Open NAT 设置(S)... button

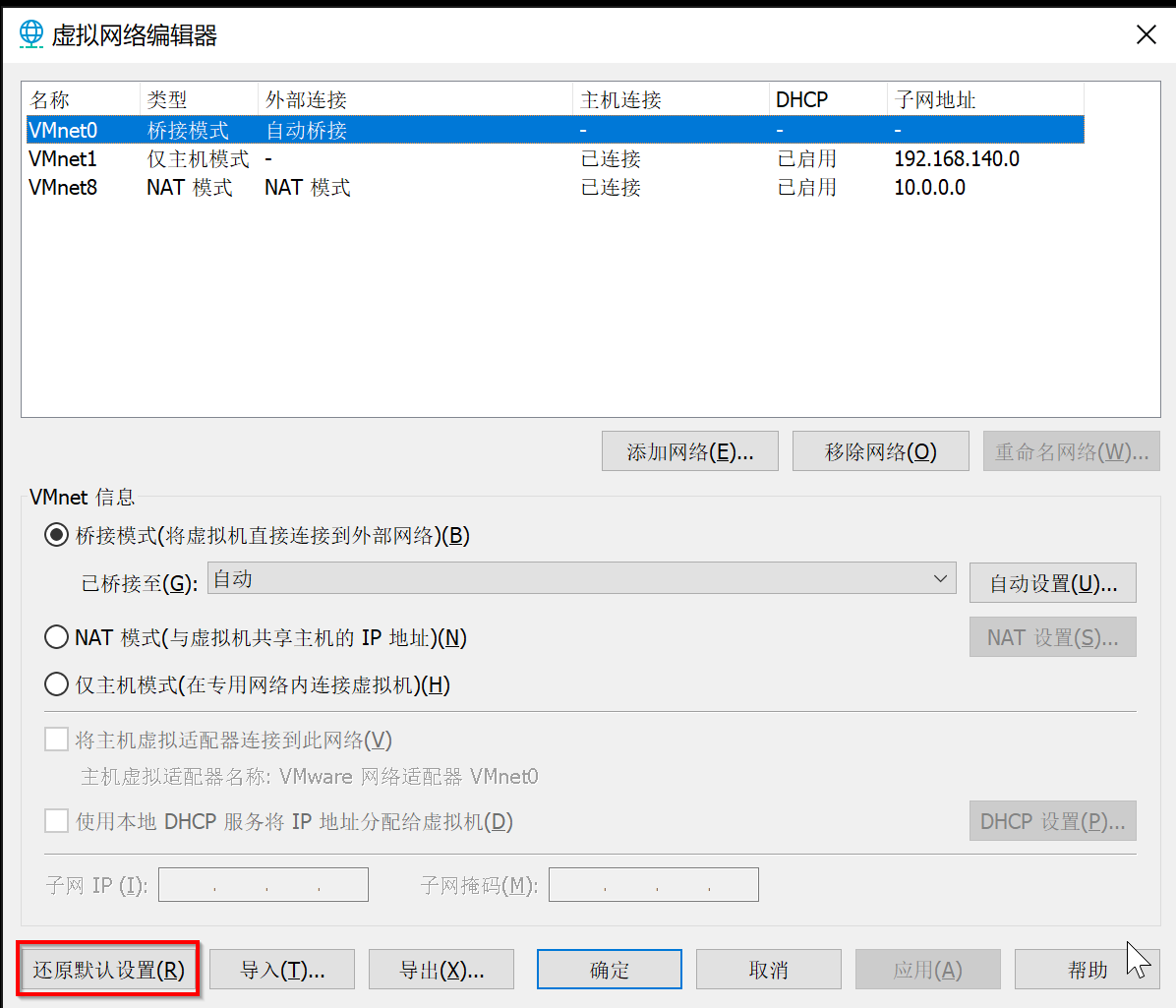(x=1052, y=637)
